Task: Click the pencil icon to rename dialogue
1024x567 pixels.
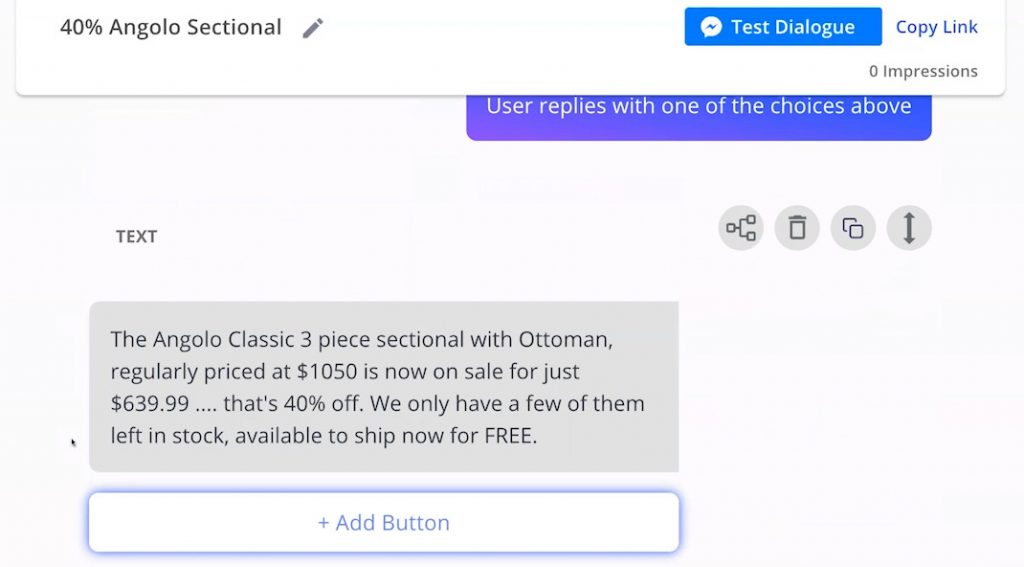Action: point(313,28)
